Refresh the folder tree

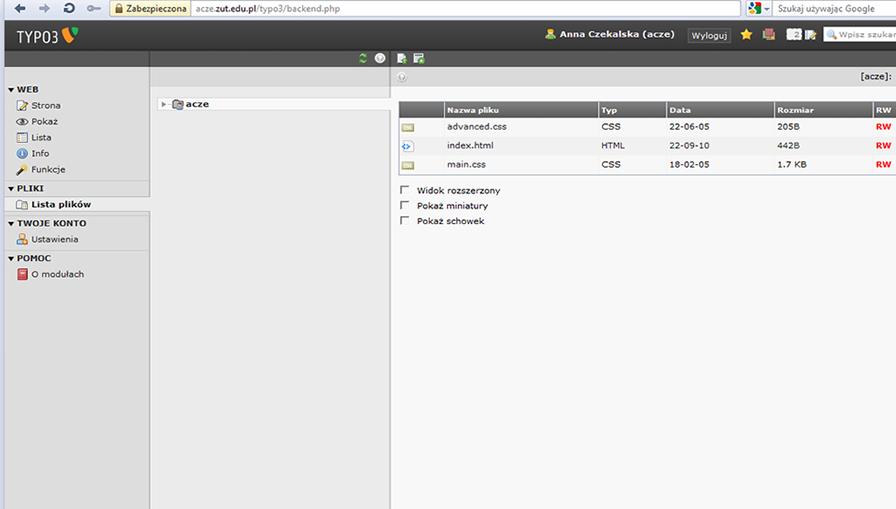[x=363, y=58]
